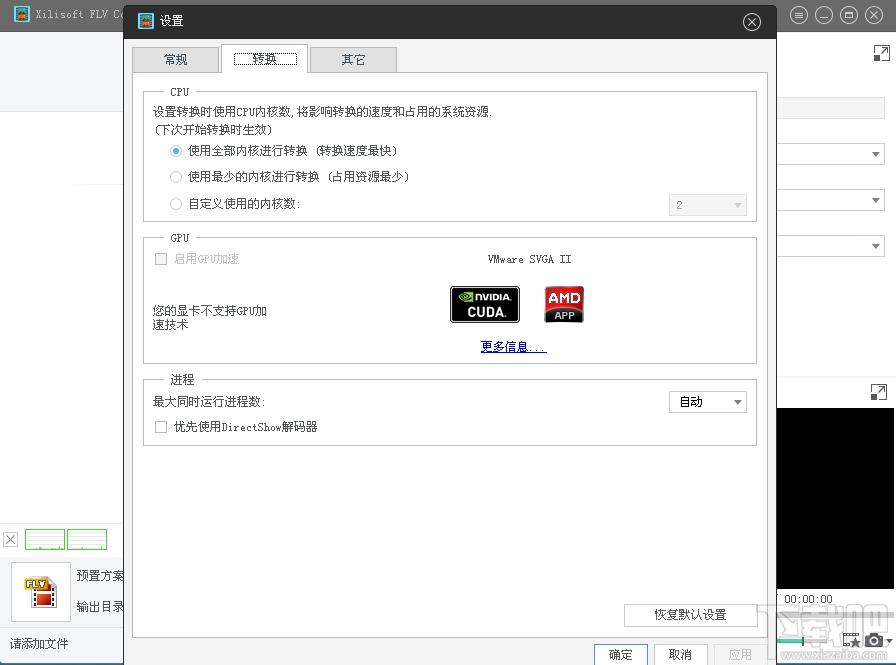Viewport: 896px width, 665px height.
Task: Open the snapshot camera dropdown arrow
Action: [889, 642]
